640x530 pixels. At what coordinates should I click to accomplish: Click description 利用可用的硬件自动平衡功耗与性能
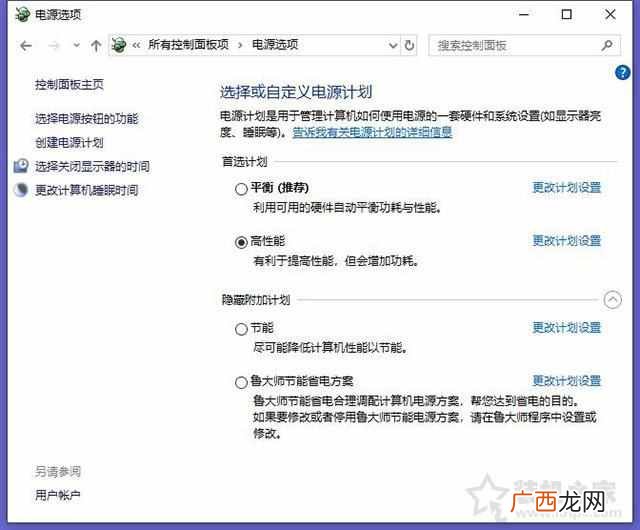pyautogui.click(x=347, y=208)
